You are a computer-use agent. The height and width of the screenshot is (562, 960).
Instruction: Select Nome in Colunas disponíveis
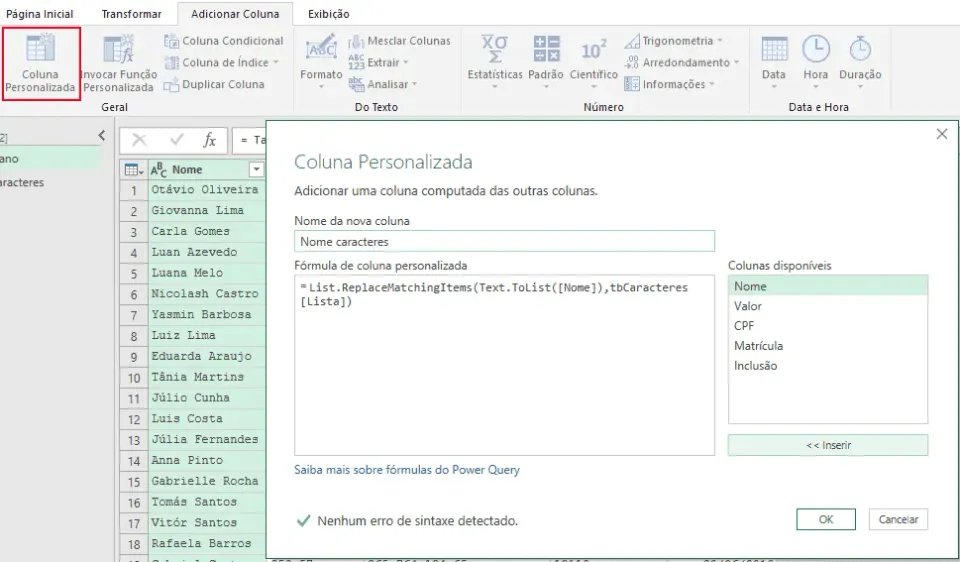pos(828,286)
